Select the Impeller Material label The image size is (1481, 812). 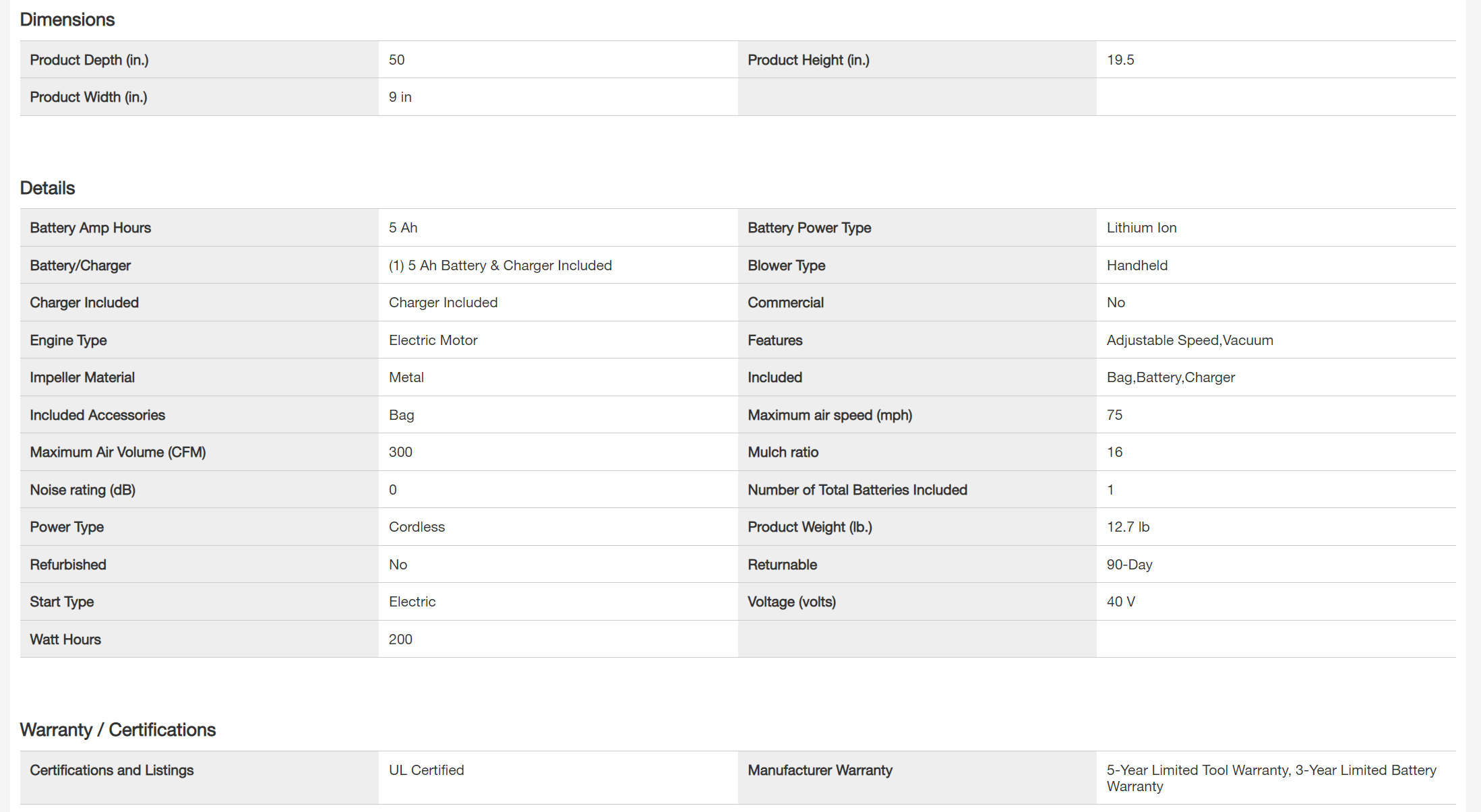[82, 377]
